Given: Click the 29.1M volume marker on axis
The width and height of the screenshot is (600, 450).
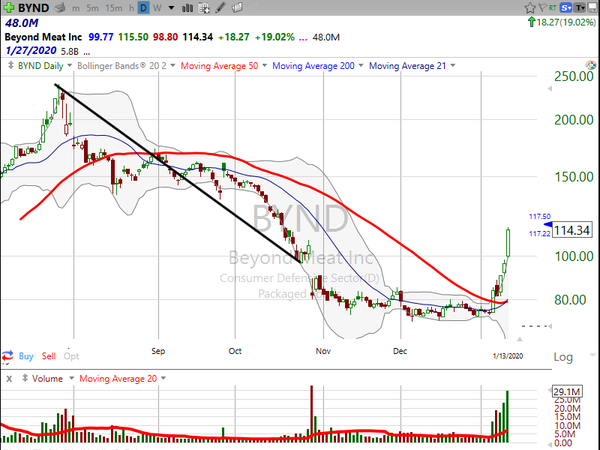Looking at the screenshot, I should coord(567,391).
